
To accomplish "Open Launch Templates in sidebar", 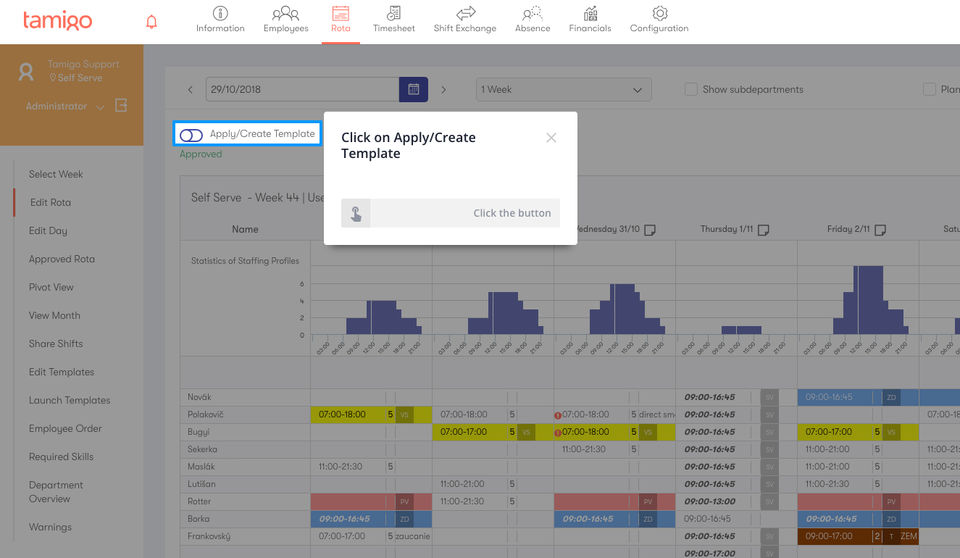I will (x=69, y=400).
